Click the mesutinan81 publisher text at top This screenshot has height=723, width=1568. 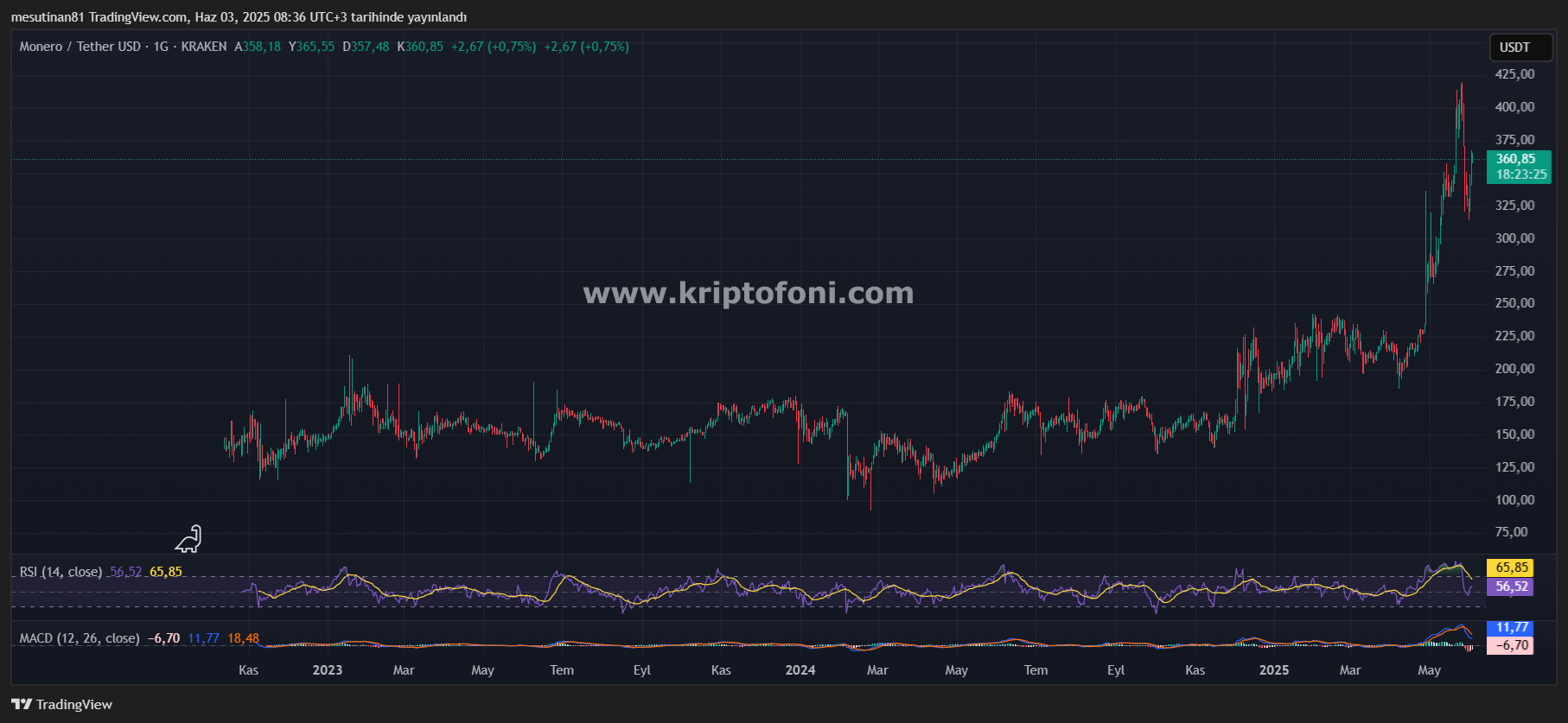pos(48,17)
